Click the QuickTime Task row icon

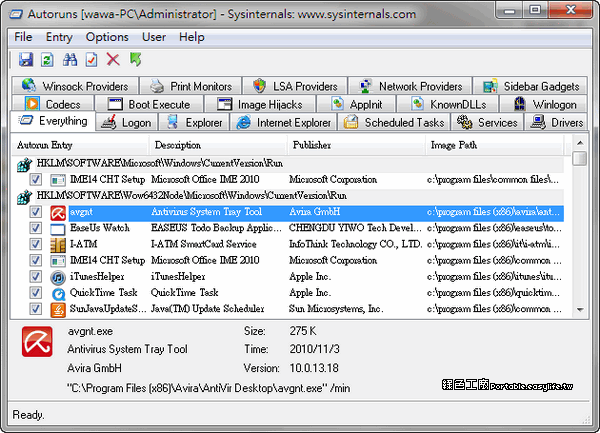click(x=58, y=293)
